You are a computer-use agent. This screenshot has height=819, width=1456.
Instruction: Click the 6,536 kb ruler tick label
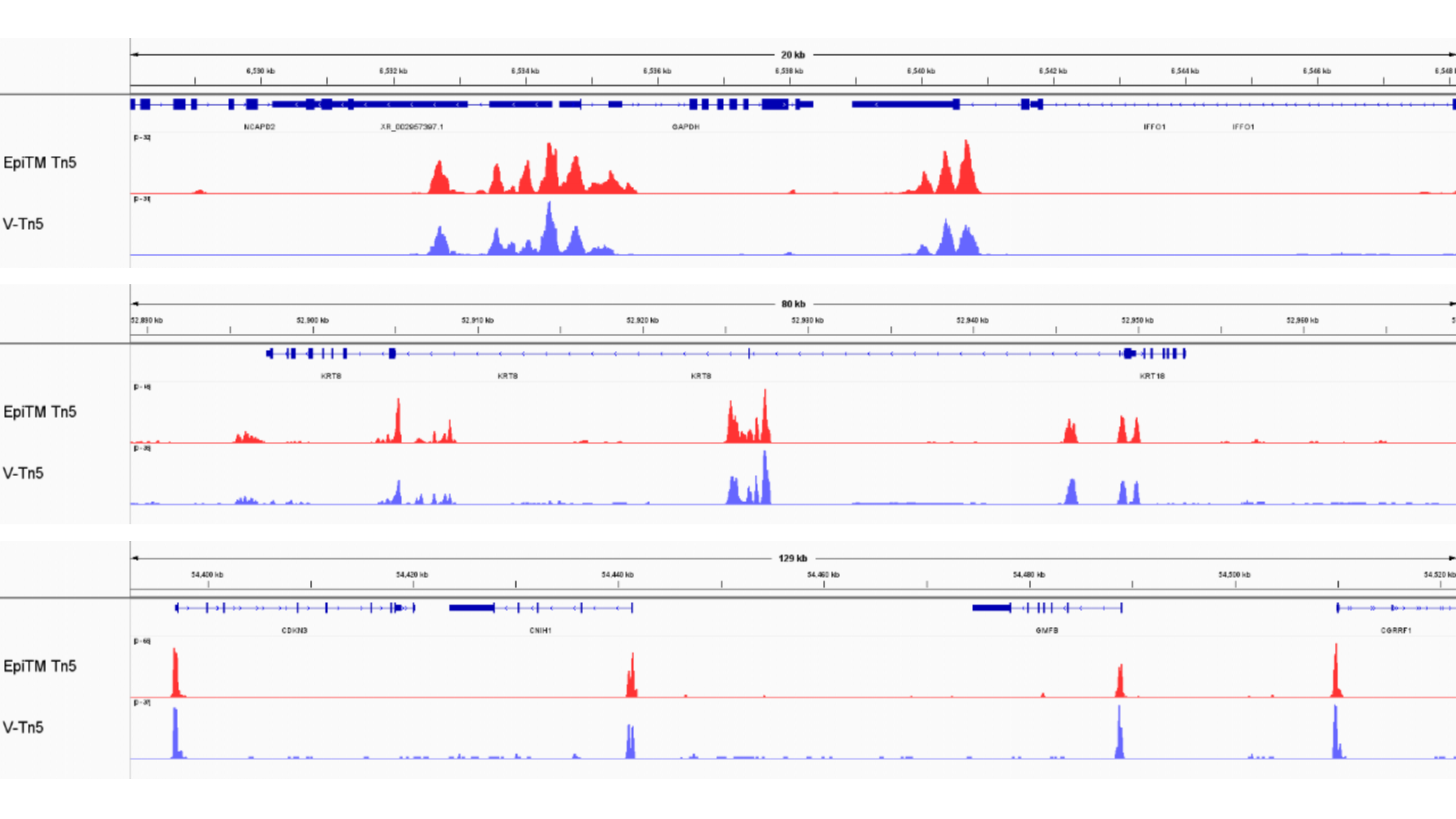(657, 71)
